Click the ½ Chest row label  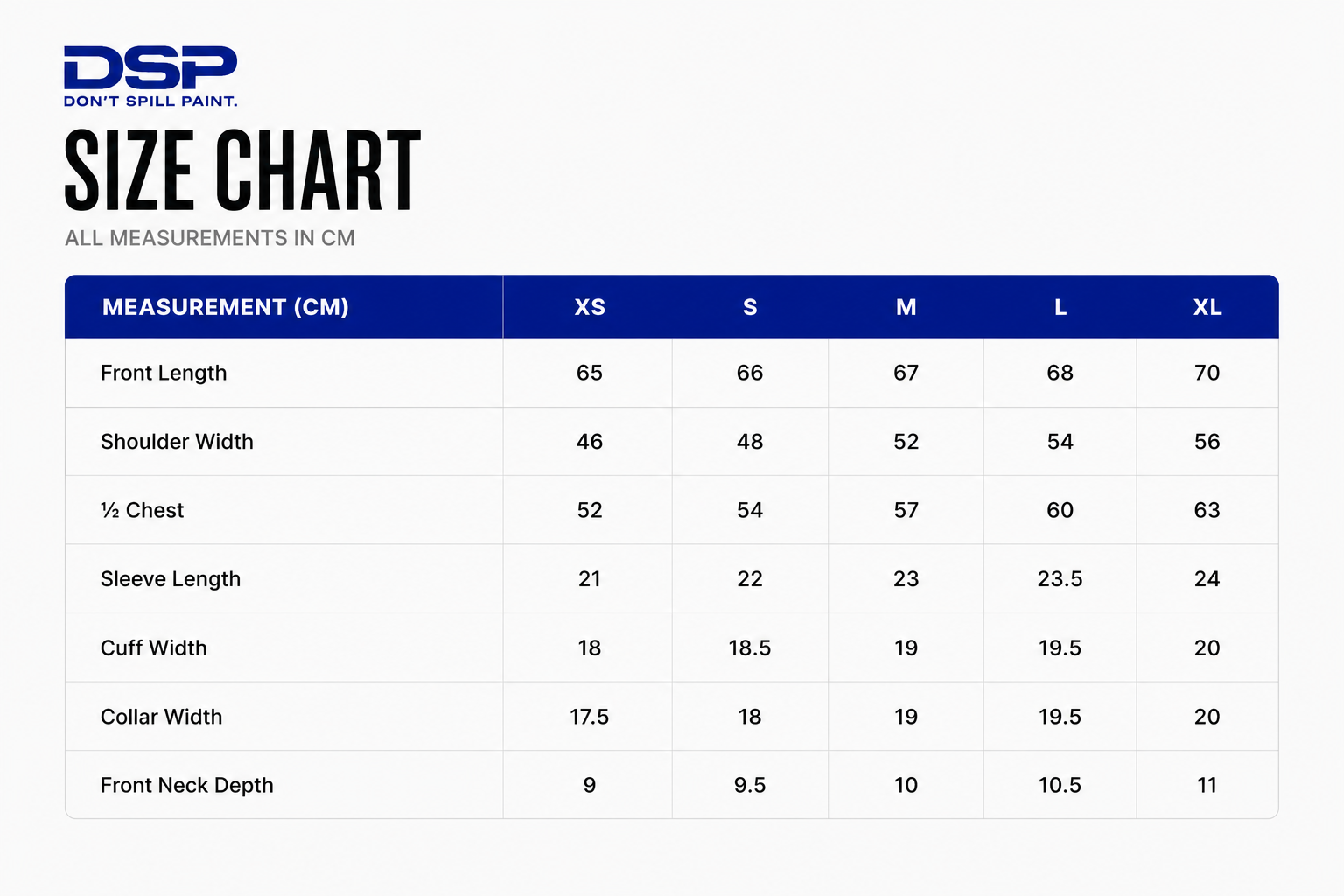143,510
